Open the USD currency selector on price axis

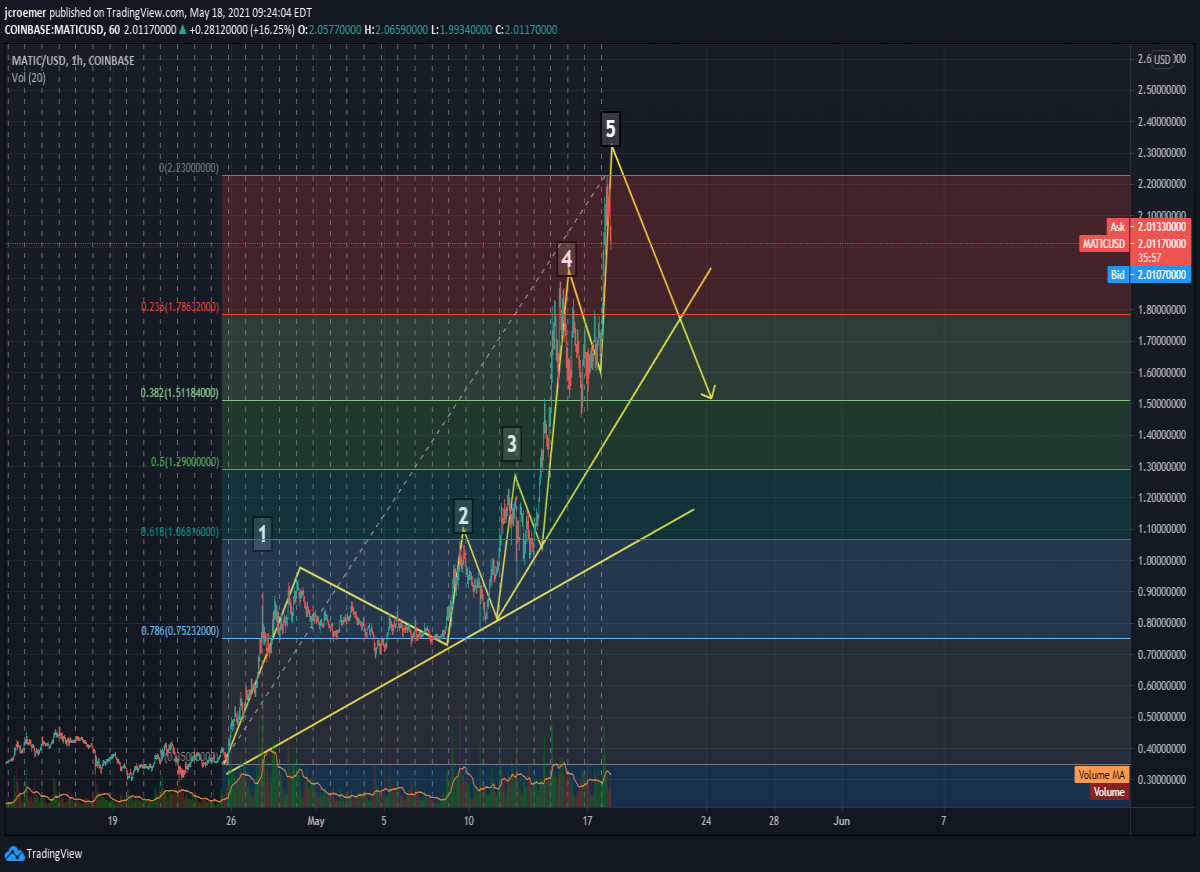click(x=1162, y=59)
